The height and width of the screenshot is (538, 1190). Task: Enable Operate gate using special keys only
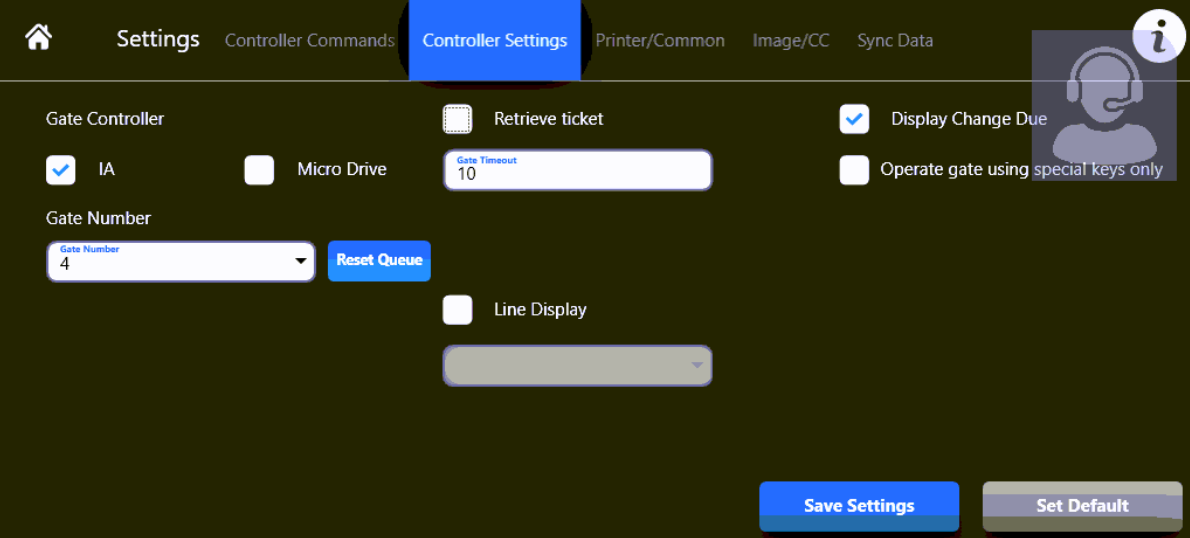coord(855,170)
